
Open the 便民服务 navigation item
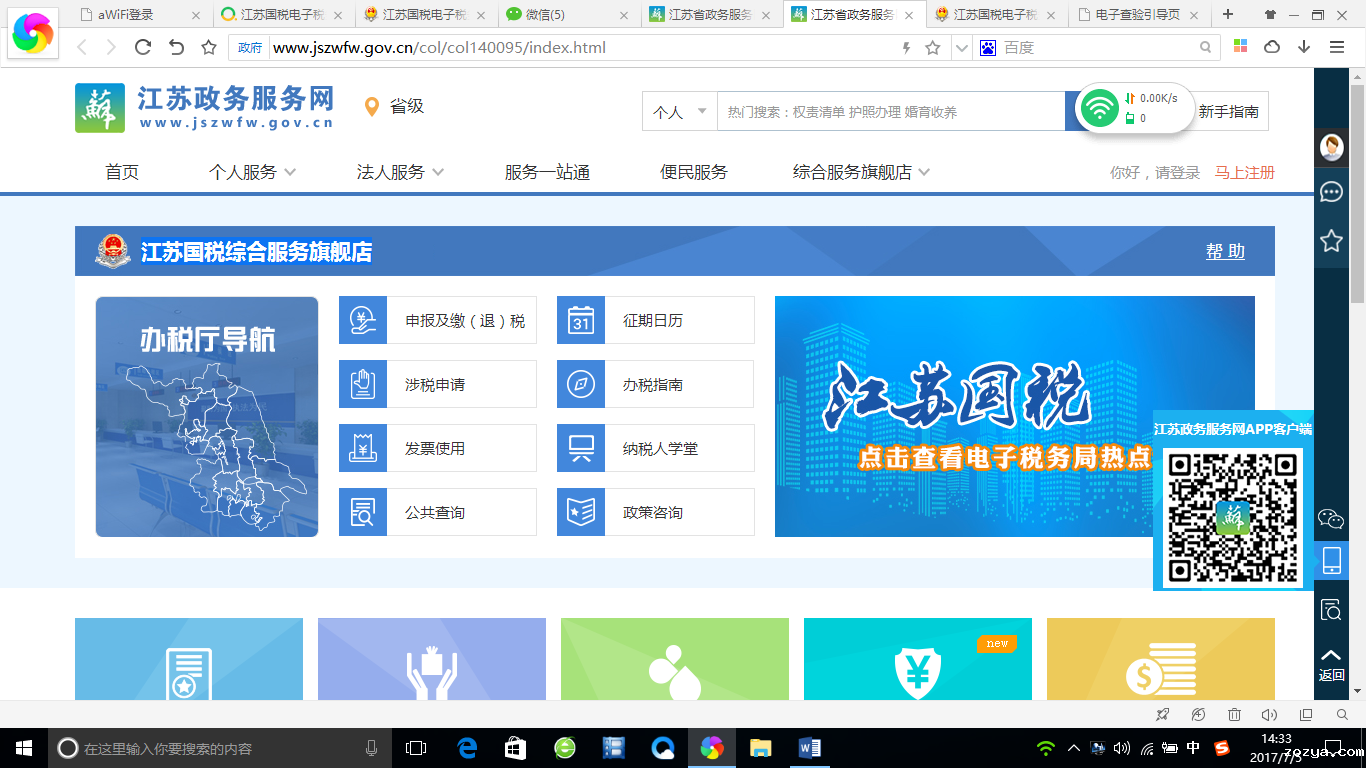tap(693, 172)
